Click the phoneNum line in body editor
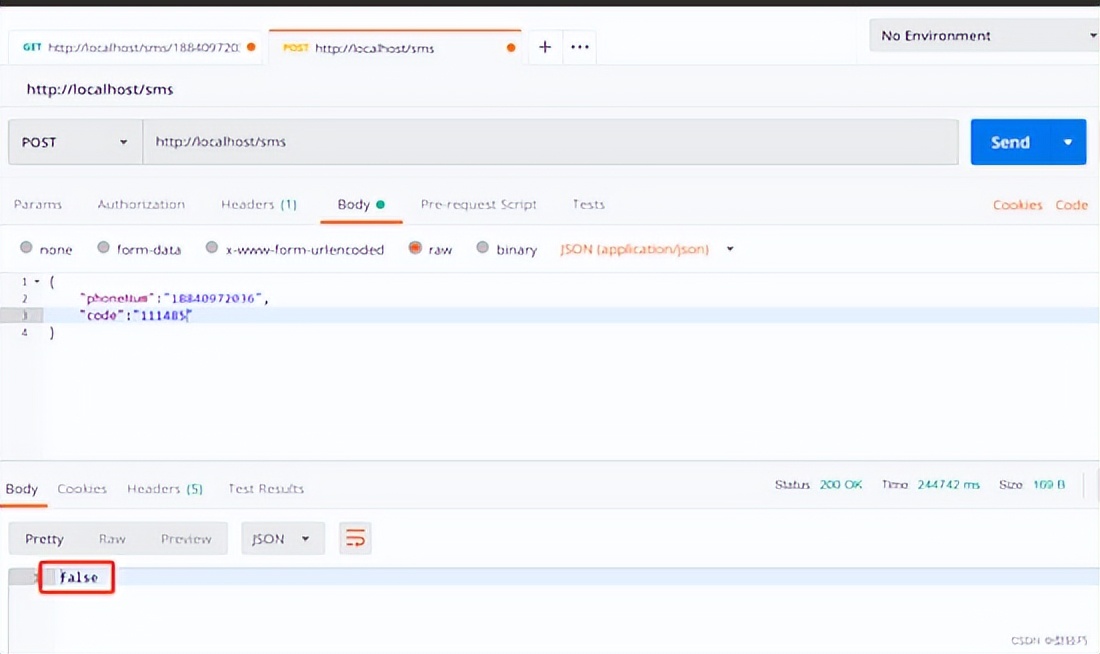 tap(174, 298)
